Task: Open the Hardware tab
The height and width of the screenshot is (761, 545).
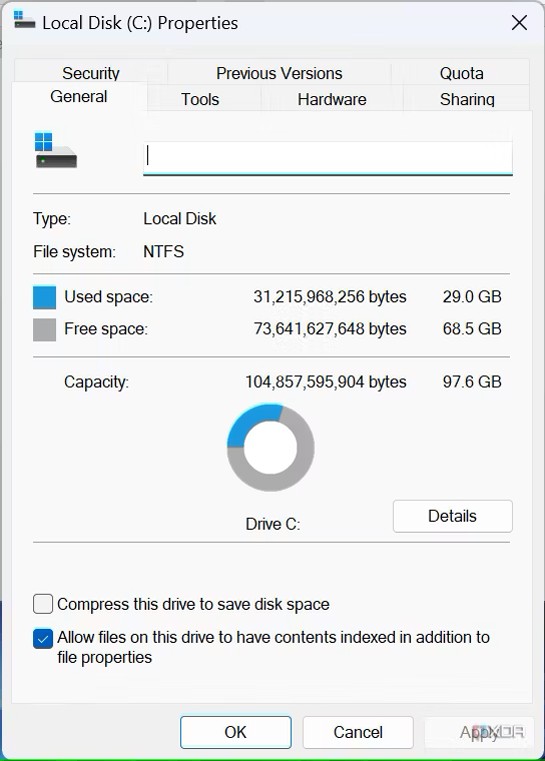Action: tap(332, 99)
